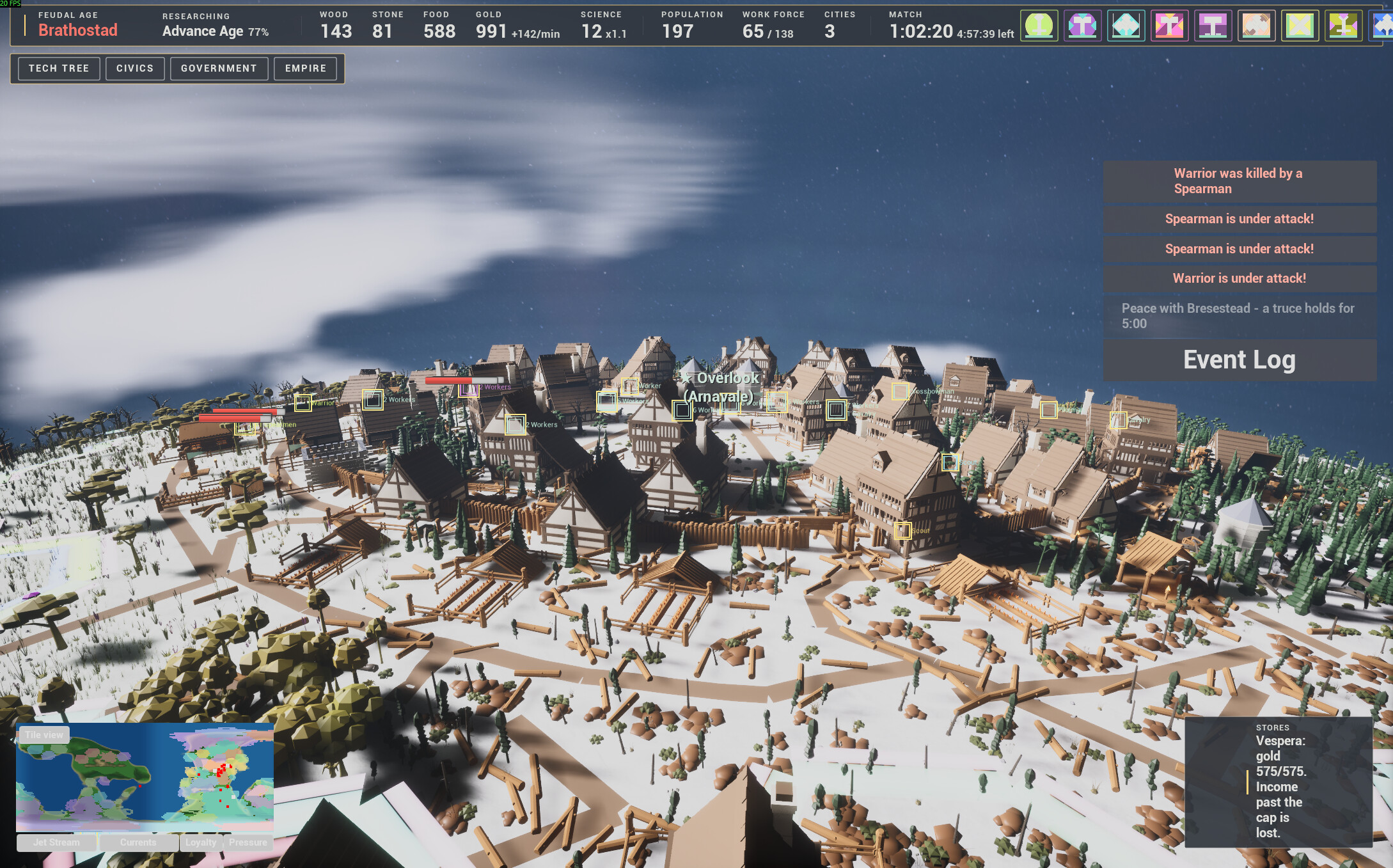The height and width of the screenshot is (868, 1393).
Task: Select the cyan diamond faction emblem
Action: pos(1126,26)
